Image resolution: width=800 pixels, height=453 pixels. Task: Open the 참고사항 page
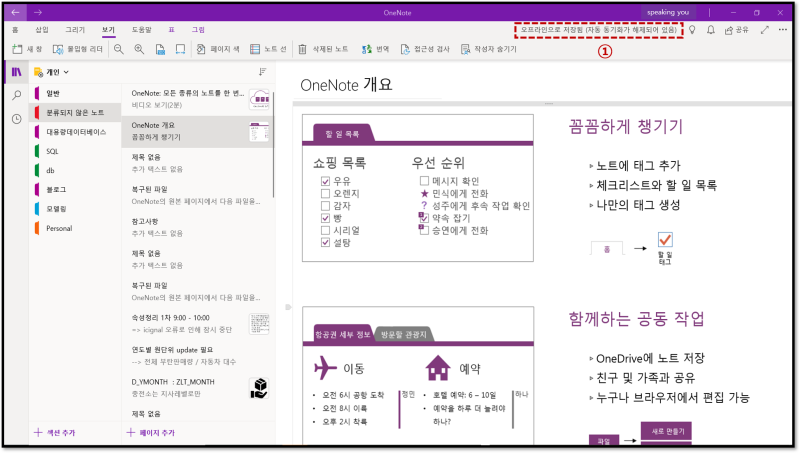[197, 228]
